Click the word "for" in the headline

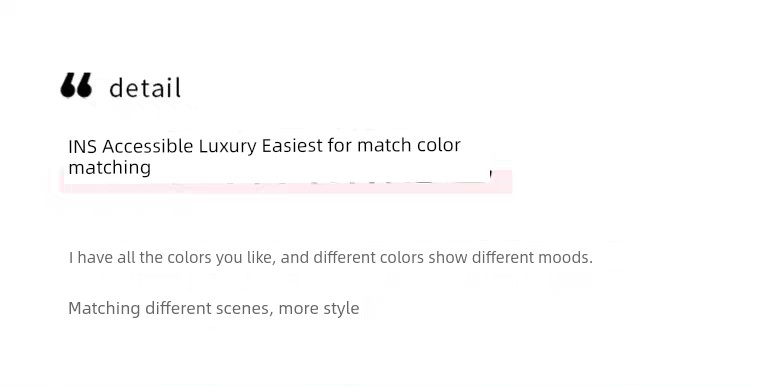pyautogui.click(x=339, y=145)
